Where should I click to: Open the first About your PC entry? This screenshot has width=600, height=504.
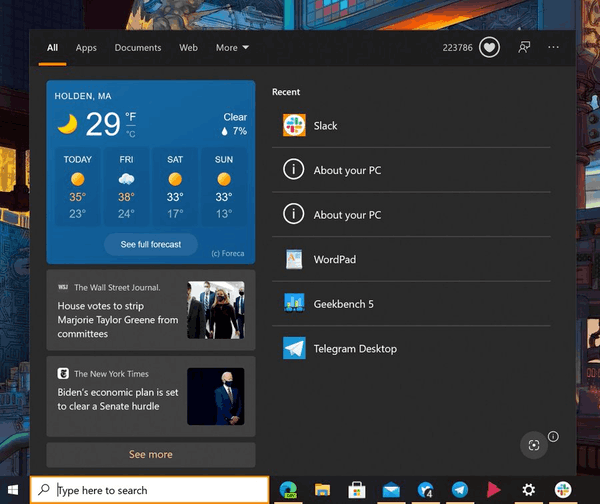[411, 170]
